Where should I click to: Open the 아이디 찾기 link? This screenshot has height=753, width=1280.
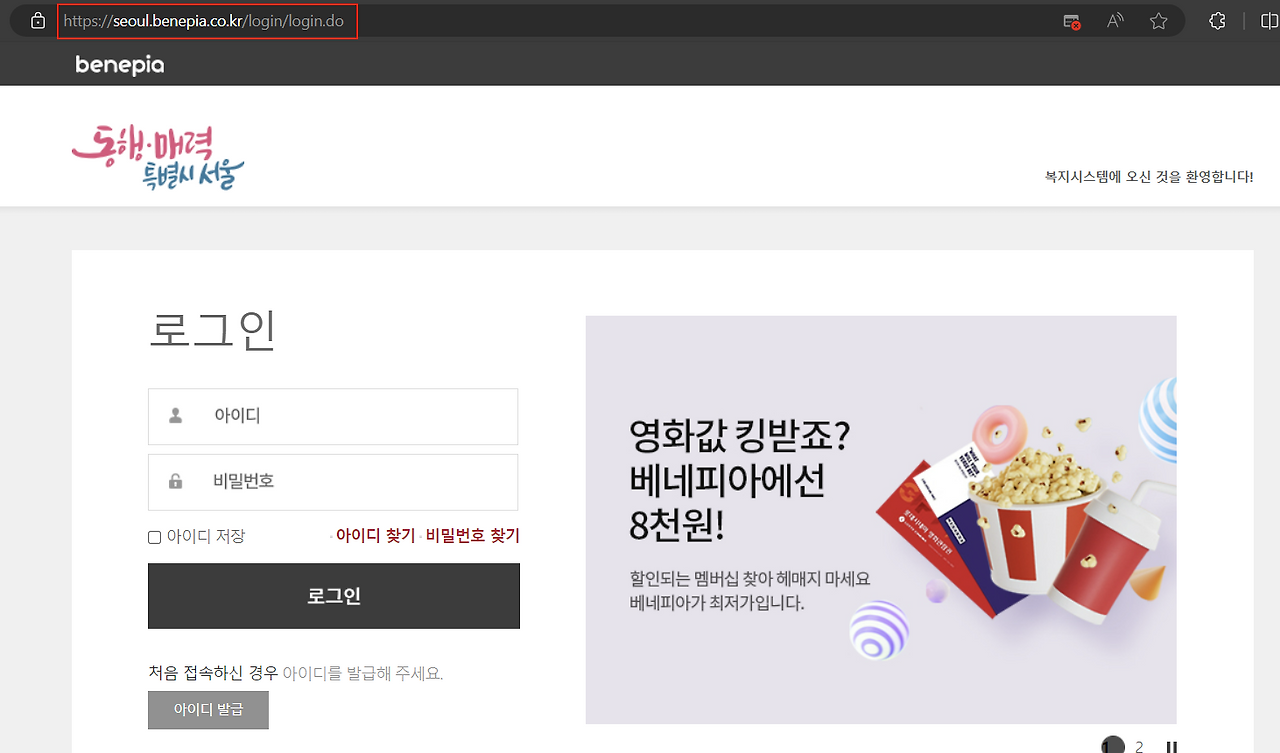[377, 535]
